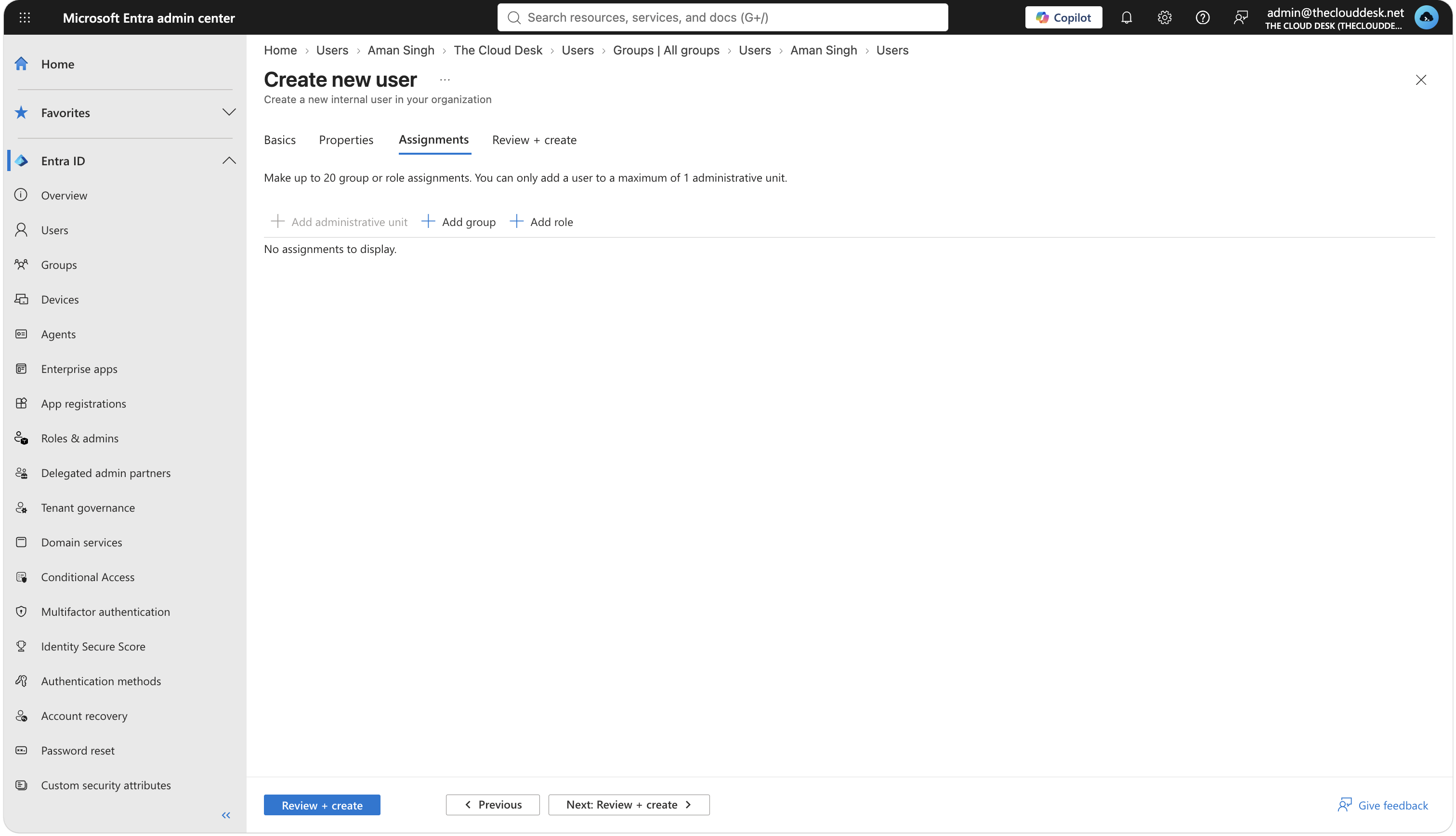This screenshot has width=1456, height=836.
Task: Click the Enterprise apps icon
Action: tap(21, 368)
